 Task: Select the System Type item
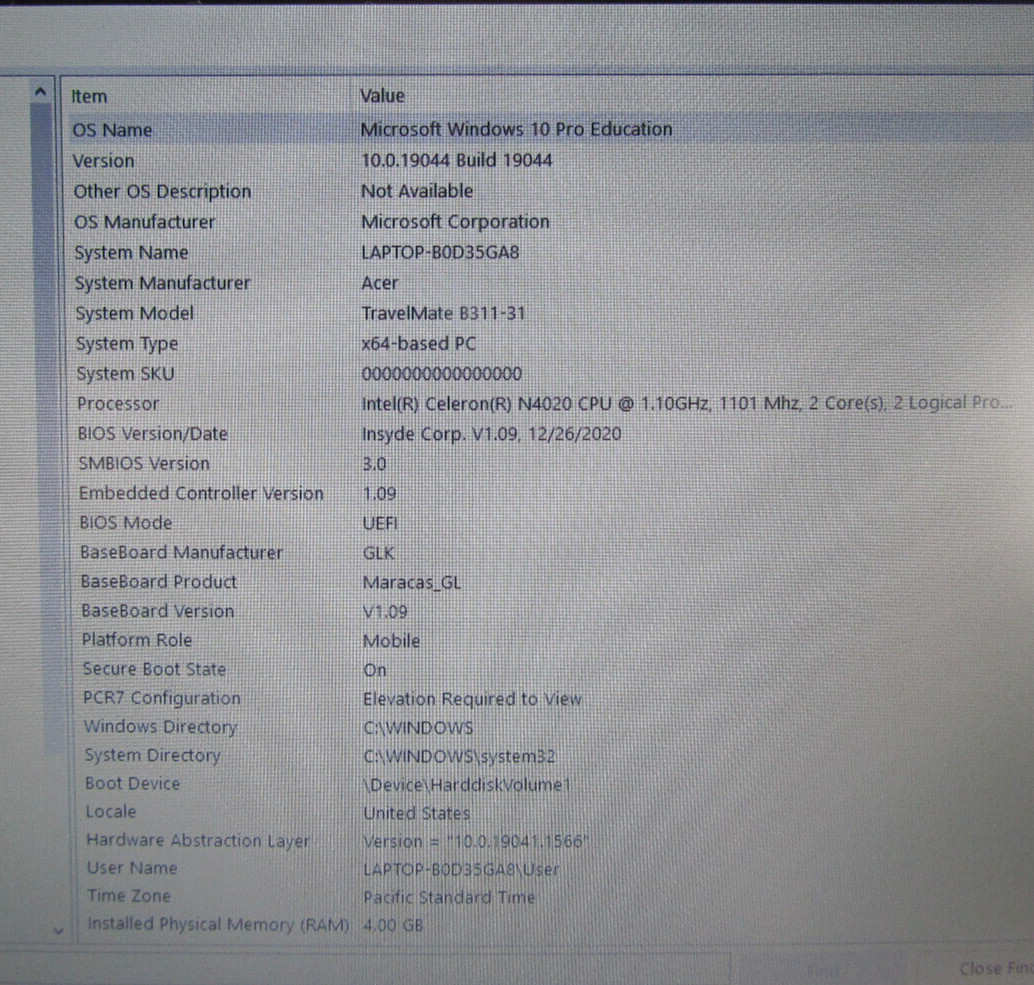point(127,343)
